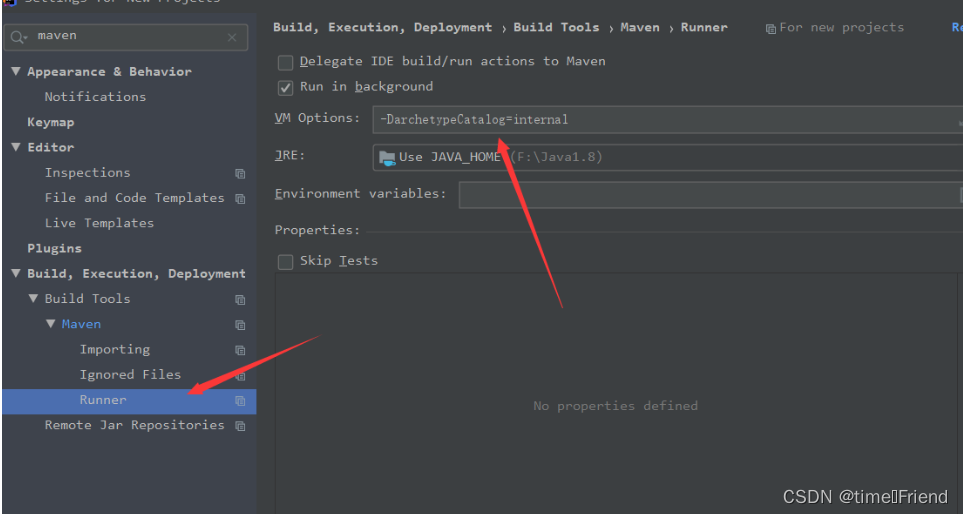Collapse the Editor section
Screen dimensions: 963x514
16,147
